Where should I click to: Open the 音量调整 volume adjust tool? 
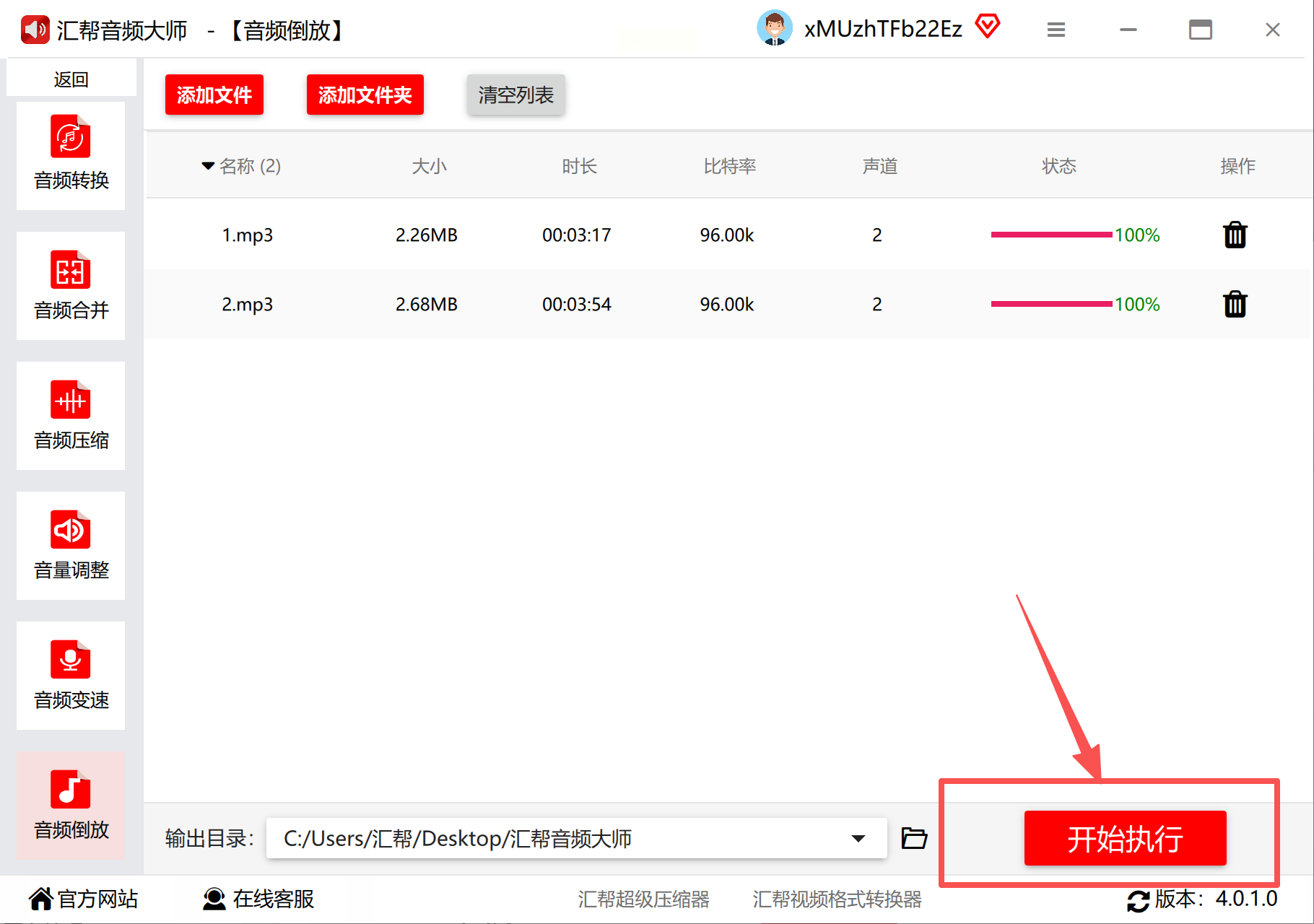click(71, 546)
